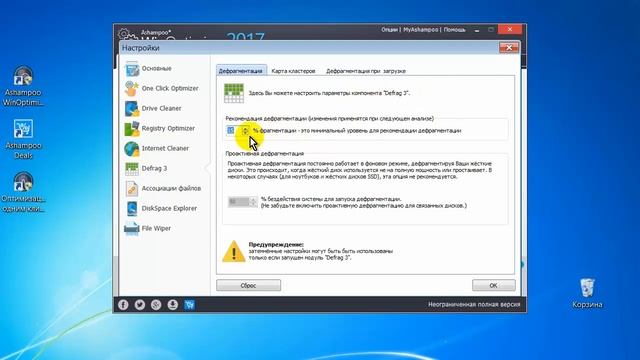Click the blue Ashampoo Deals icon in bottom bar
The image size is (640, 360).
(189, 304)
